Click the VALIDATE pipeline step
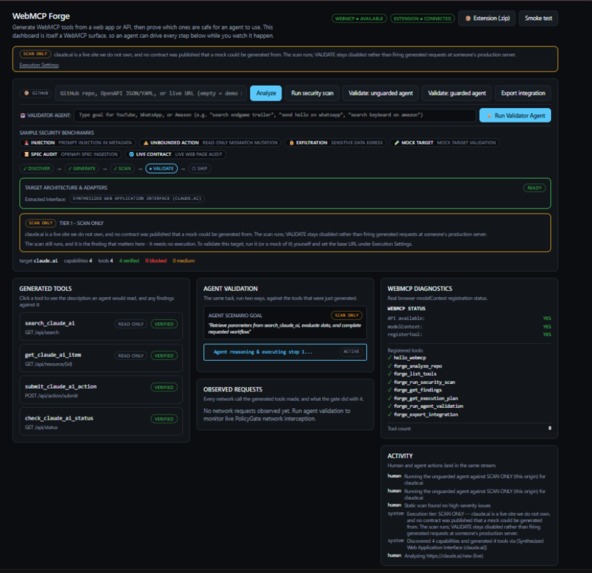Screen dimensions: 592x573 (x=162, y=168)
